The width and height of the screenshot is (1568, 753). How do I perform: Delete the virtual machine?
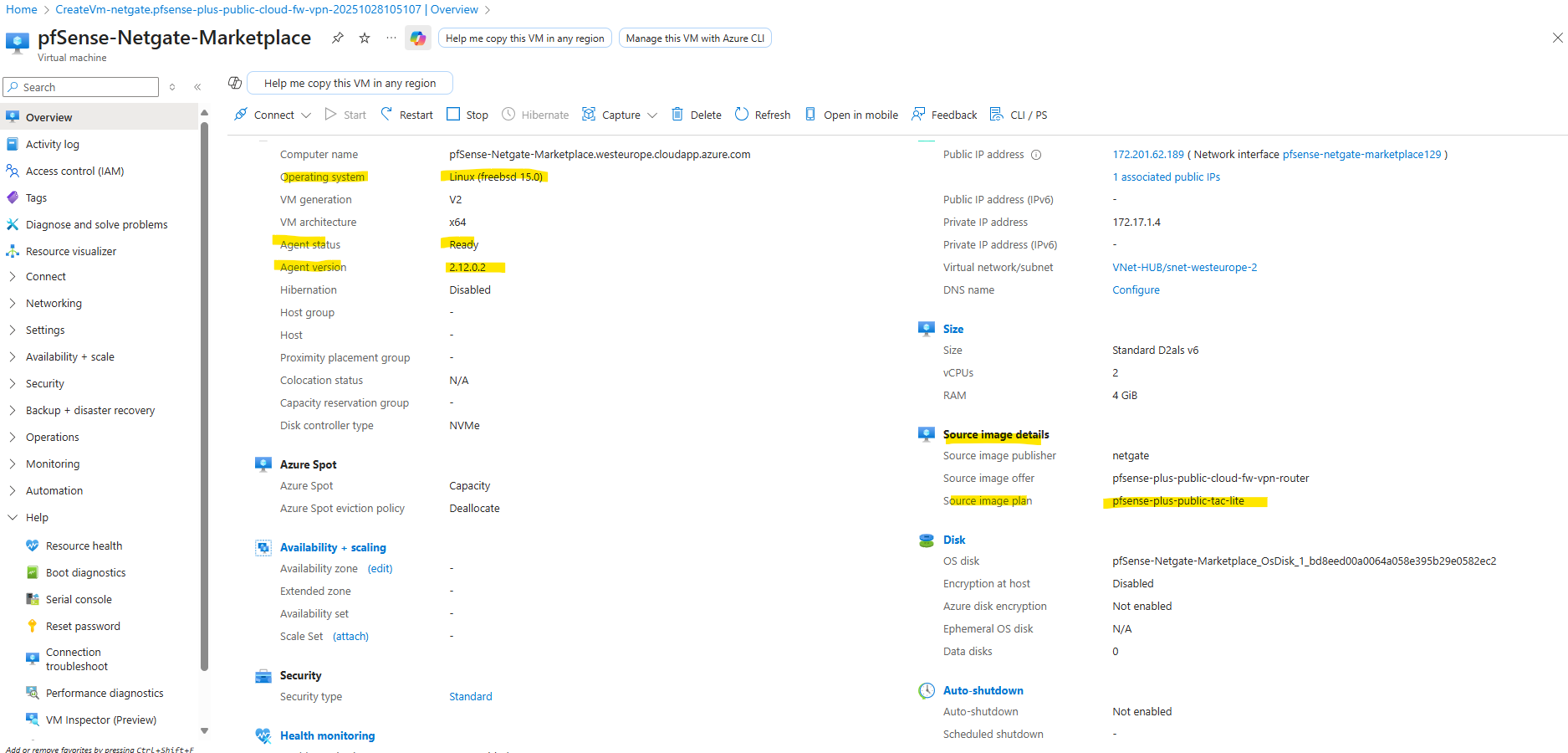point(697,115)
